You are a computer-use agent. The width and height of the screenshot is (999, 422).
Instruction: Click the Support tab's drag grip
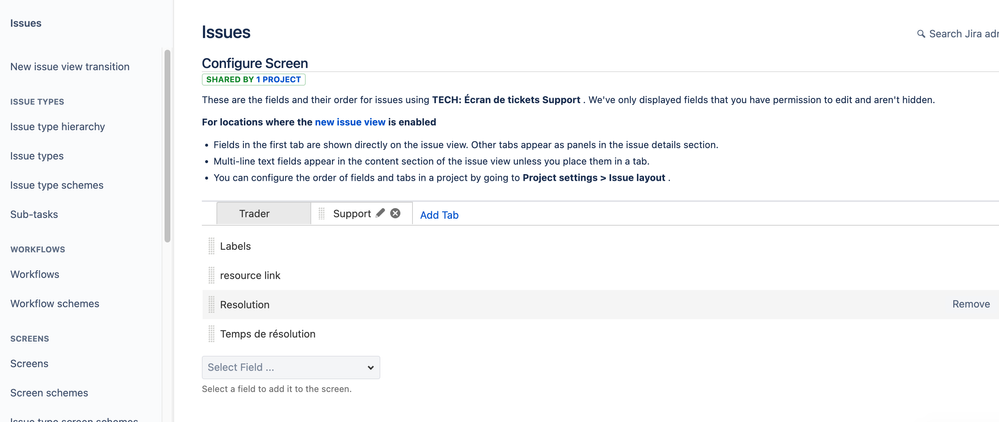[322, 214]
